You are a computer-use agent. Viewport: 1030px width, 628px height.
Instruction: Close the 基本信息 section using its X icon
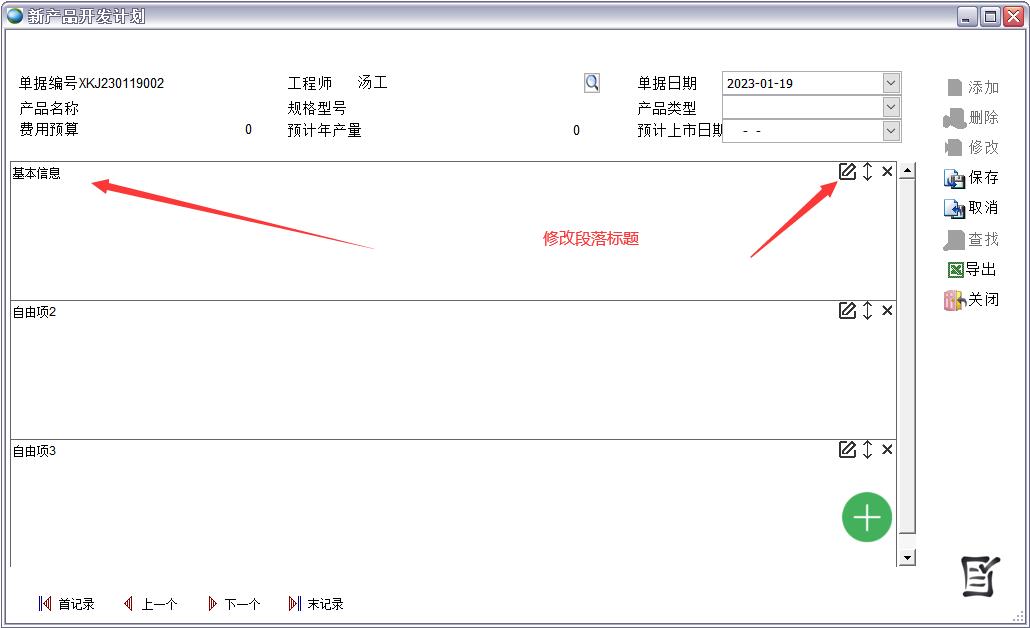(x=887, y=172)
